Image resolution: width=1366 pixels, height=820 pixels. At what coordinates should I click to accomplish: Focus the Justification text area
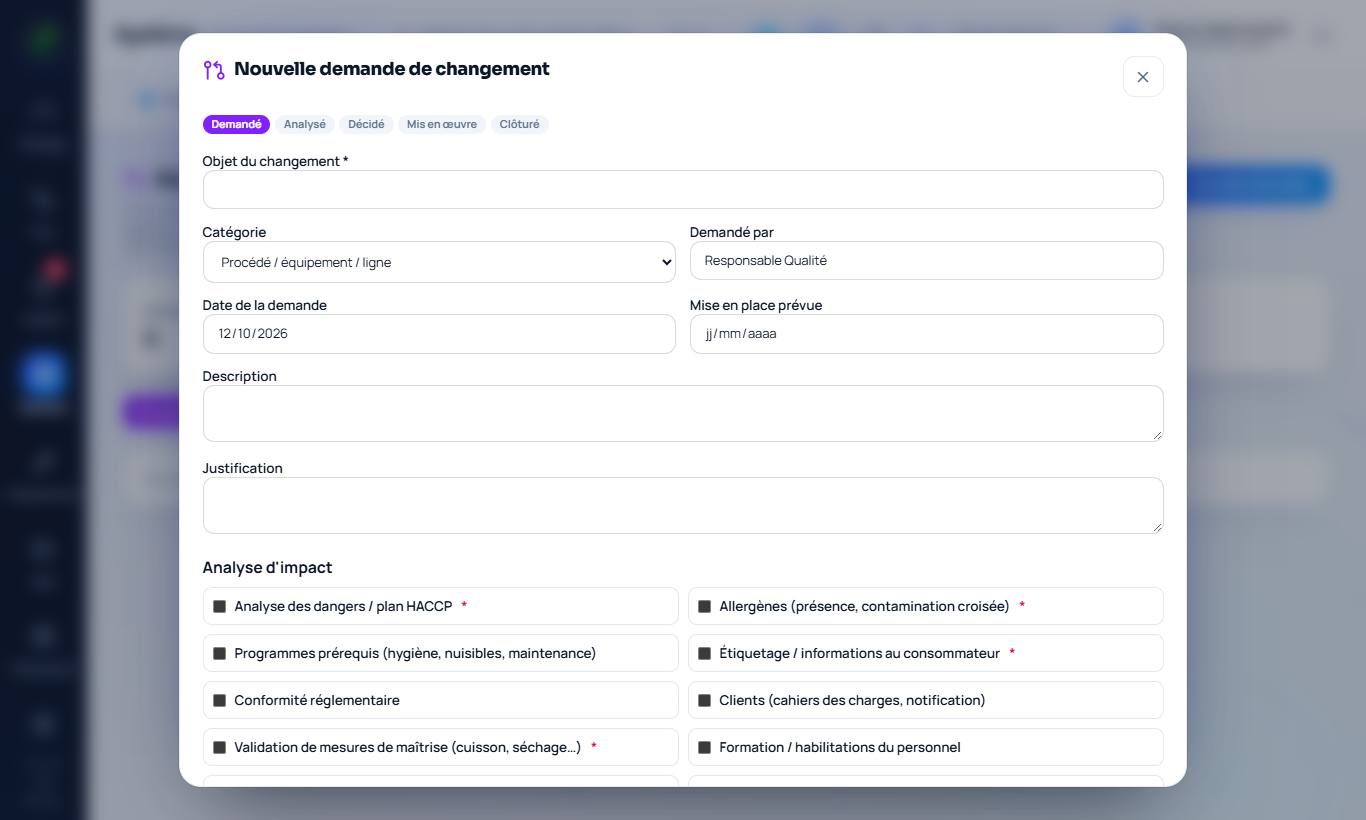coord(683,505)
